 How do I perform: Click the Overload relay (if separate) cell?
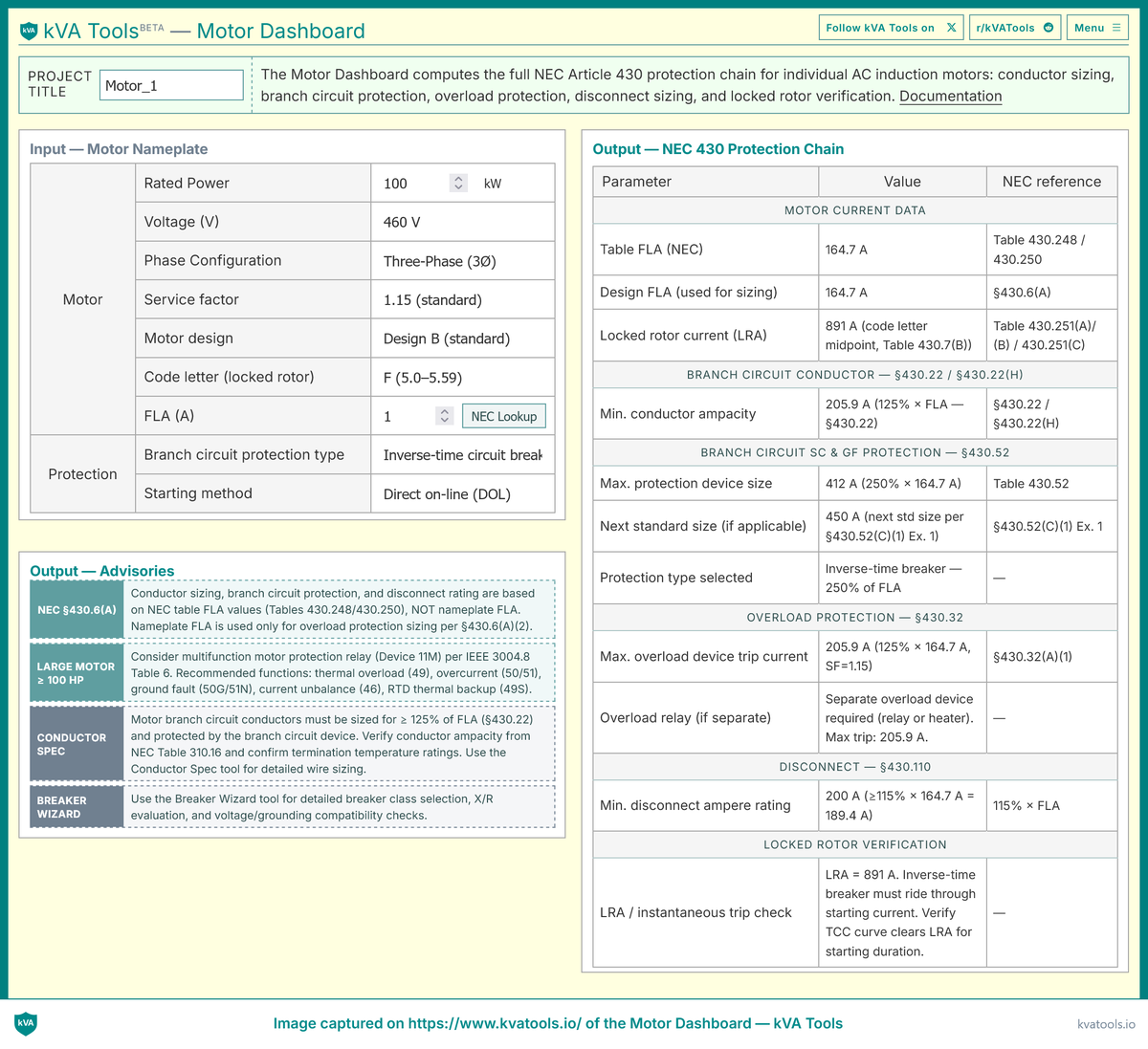(706, 718)
